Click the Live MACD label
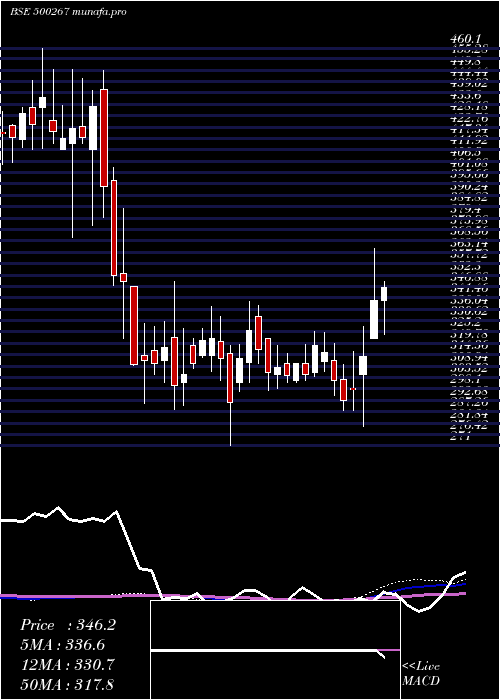The width and height of the screenshot is (500, 700). [x=421, y=673]
